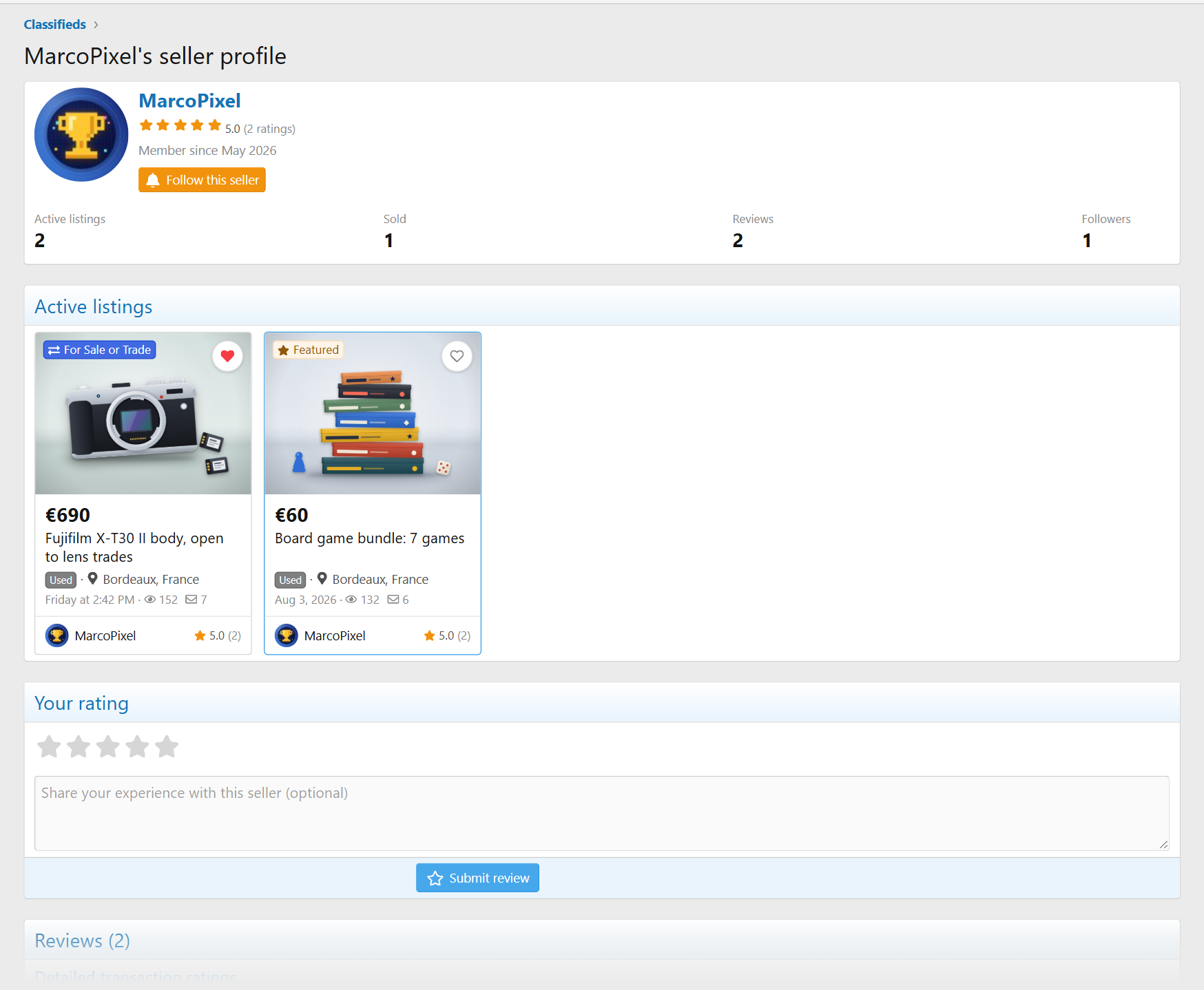1204x990 pixels.
Task: Give the seller five stars
Action: 167,746
